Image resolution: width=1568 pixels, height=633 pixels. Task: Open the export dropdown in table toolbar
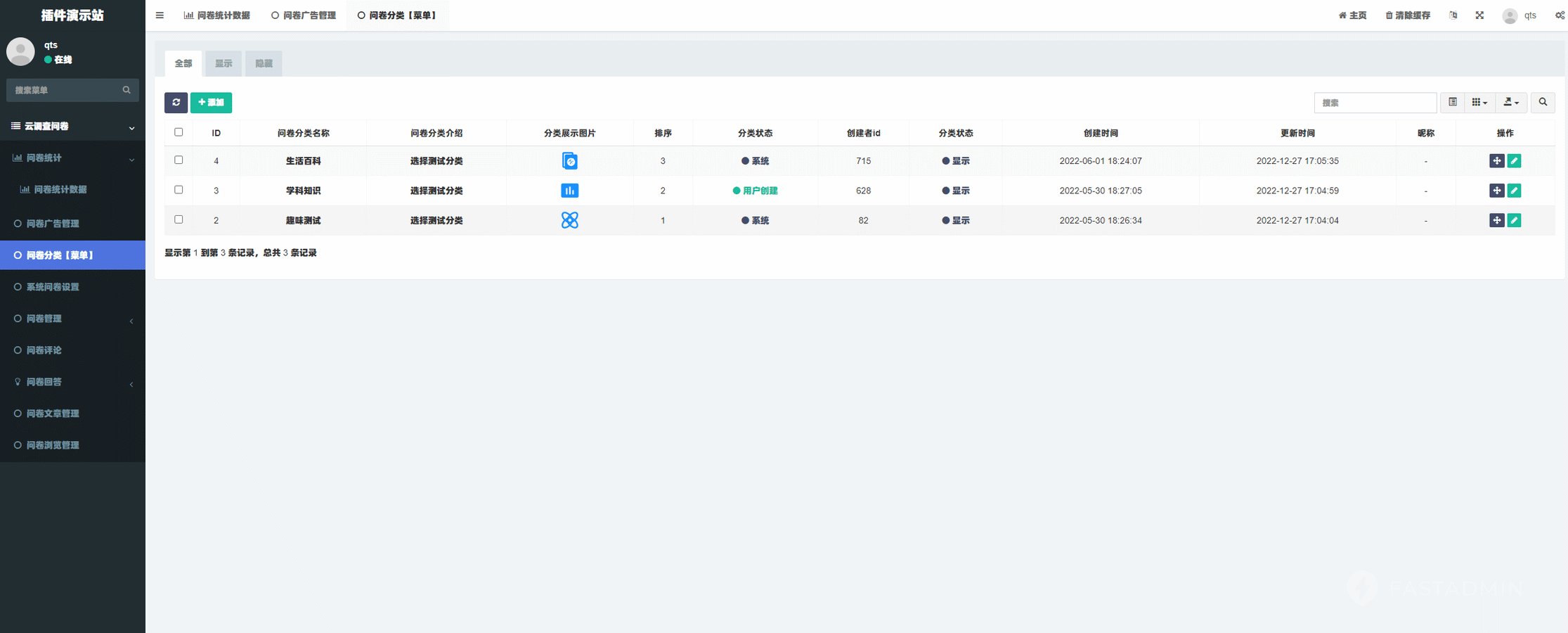click(x=1510, y=103)
